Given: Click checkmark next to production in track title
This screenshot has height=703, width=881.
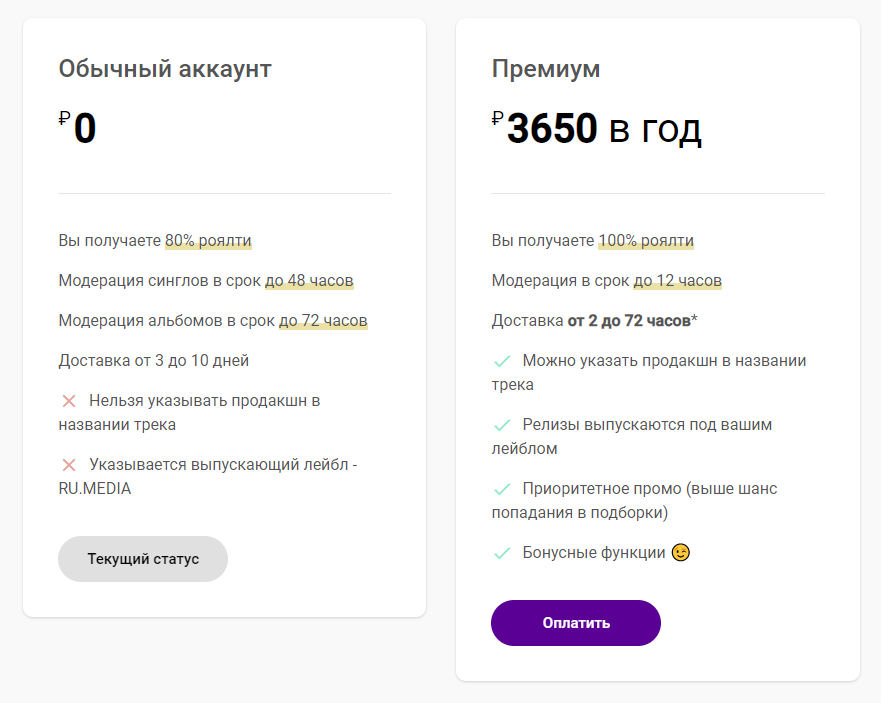Looking at the screenshot, I should coord(502,361).
